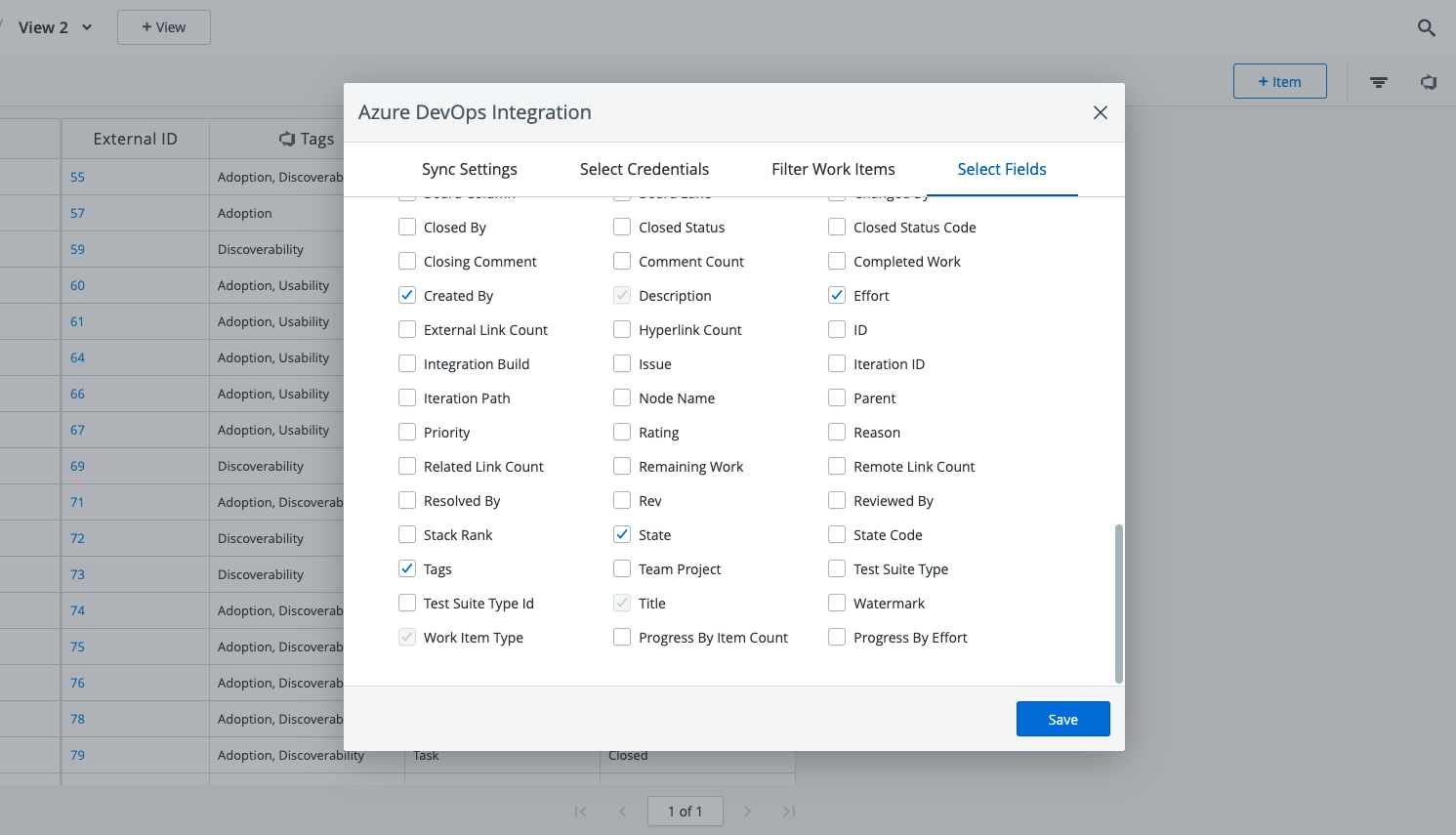Enable the Closed Status Code field
Screen dimensions: 1456x835
(x=837, y=227)
